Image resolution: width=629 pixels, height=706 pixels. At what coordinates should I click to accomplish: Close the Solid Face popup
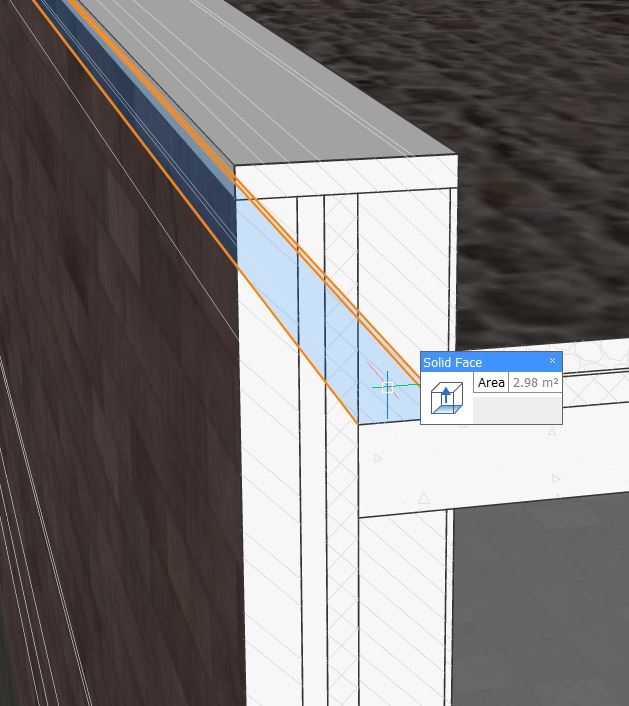[552, 361]
